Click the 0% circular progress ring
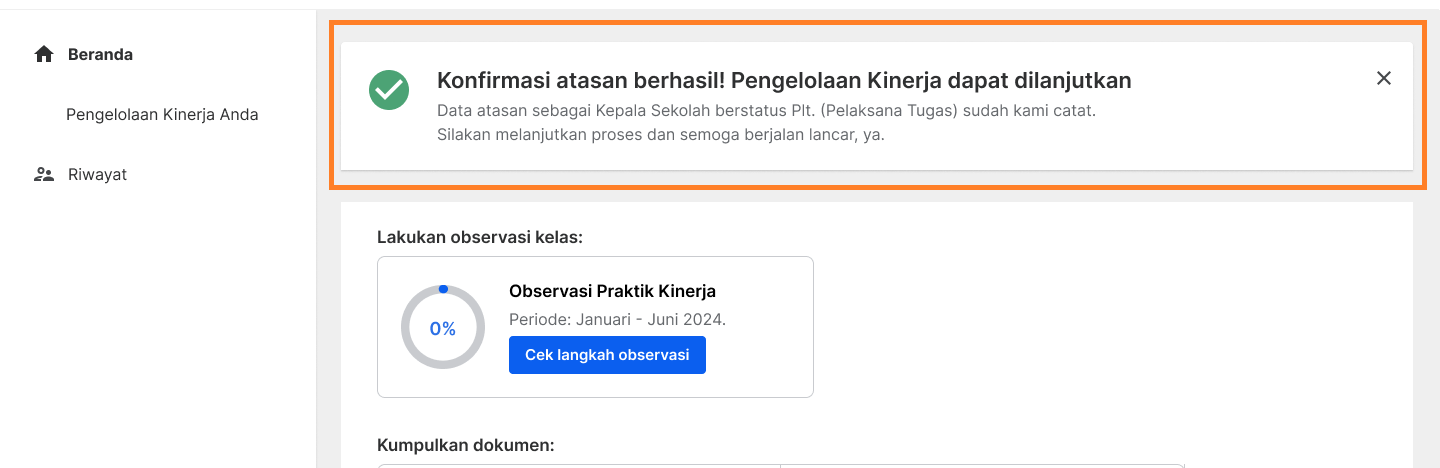This screenshot has width=1440, height=468. [443, 328]
